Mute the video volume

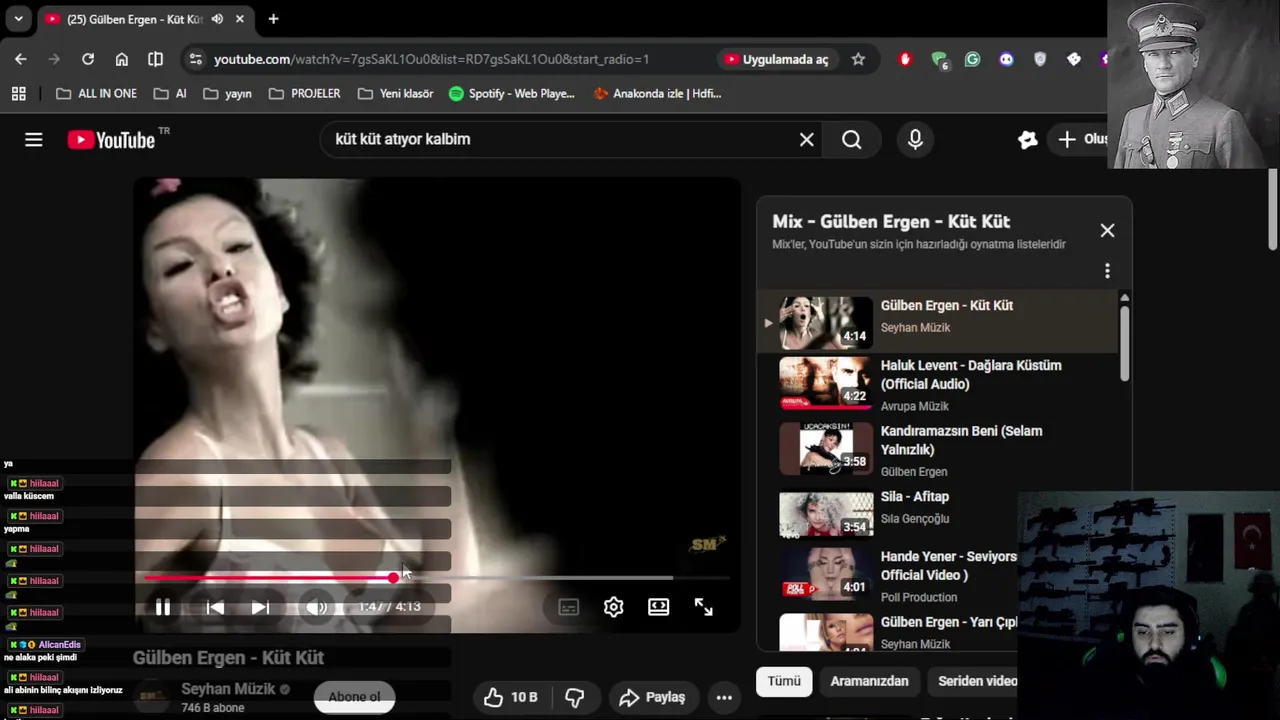pyautogui.click(x=317, y=607)
